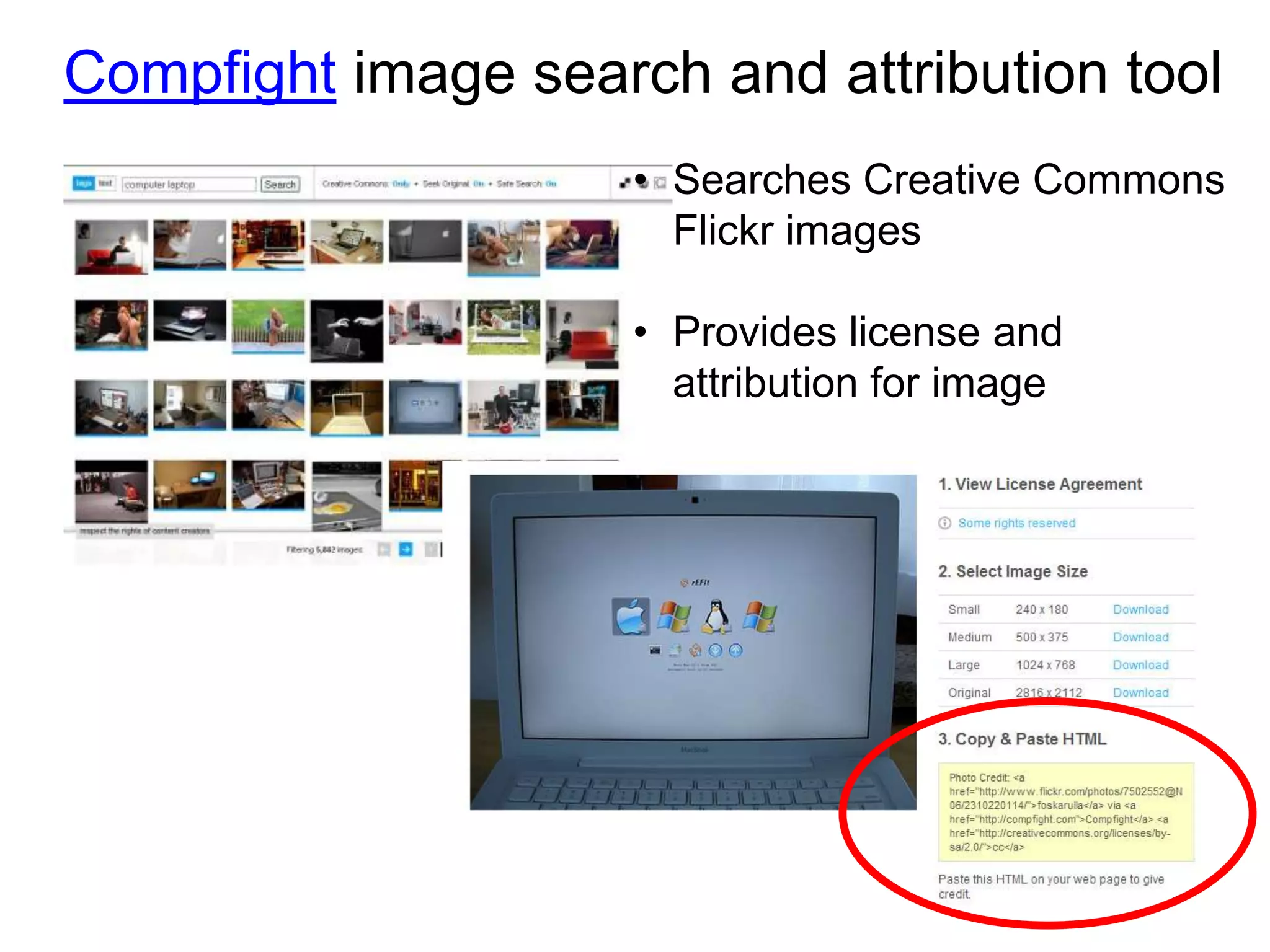Image resolution: width=1270 pixels, height=952 pixels.
Task: Click the blue next-page arrow
Action: coord(406,549)
